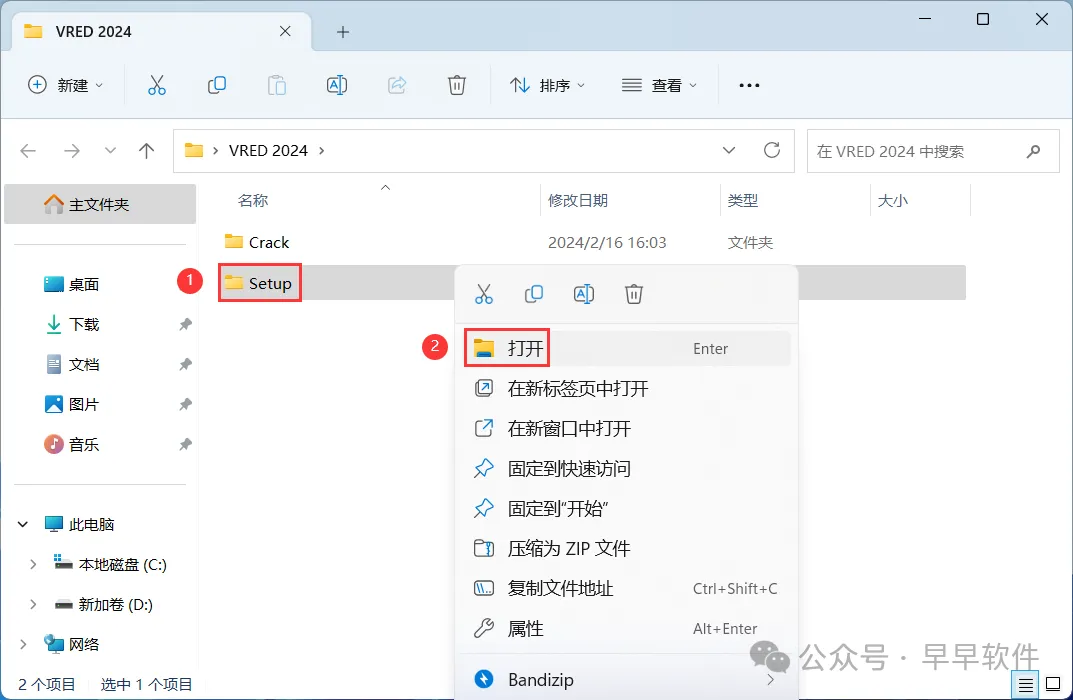Open the 排序 sort dropdown
Viewport: 1073px width, 700px height.
pyautogui.click(x=547, y=85)
